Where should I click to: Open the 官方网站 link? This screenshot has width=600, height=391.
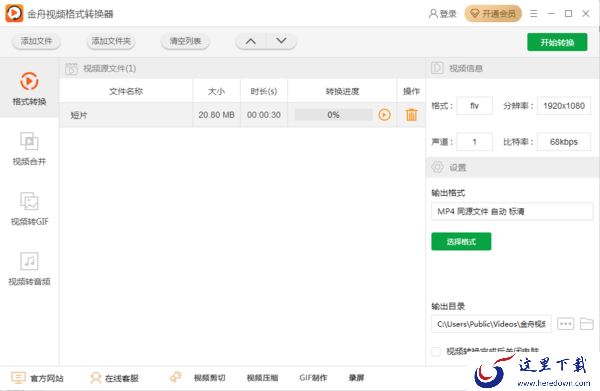click(37, 378)
